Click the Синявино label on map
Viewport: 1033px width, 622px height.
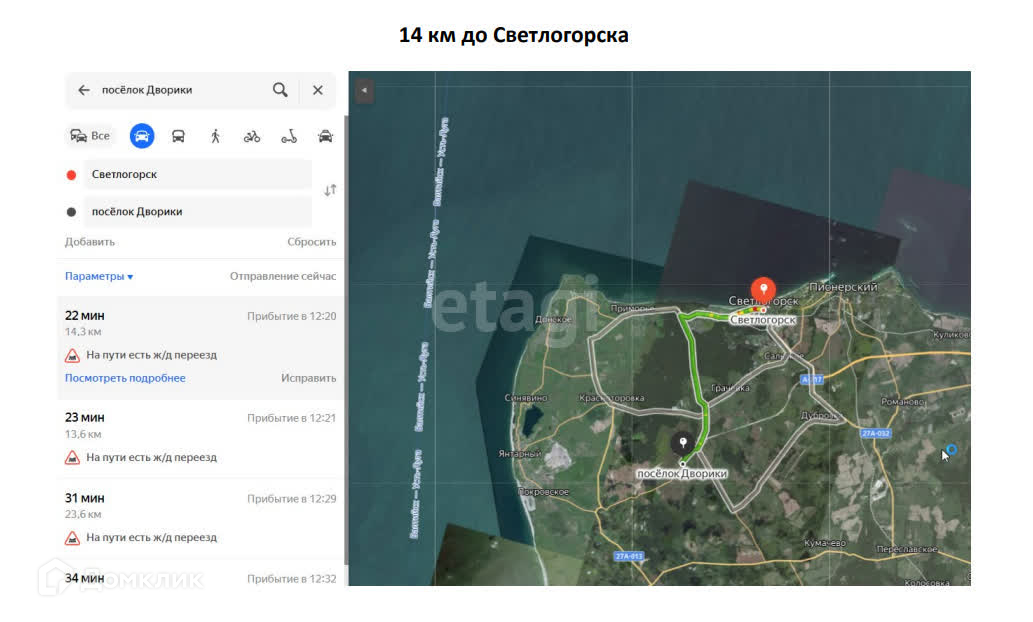[x=526, y=398]
